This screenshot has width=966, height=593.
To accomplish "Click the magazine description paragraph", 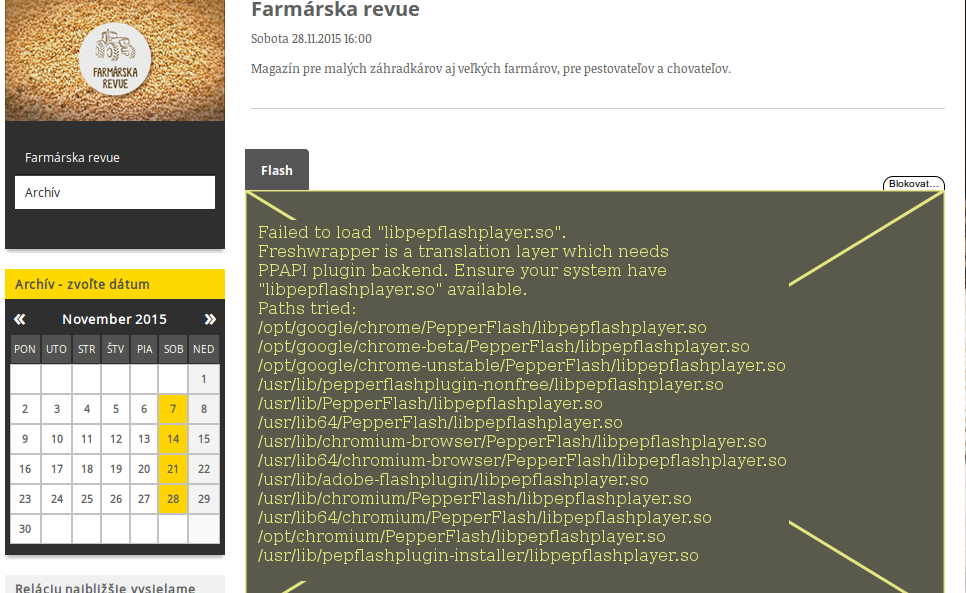I will pyautogui.click(x=491, y=68).
